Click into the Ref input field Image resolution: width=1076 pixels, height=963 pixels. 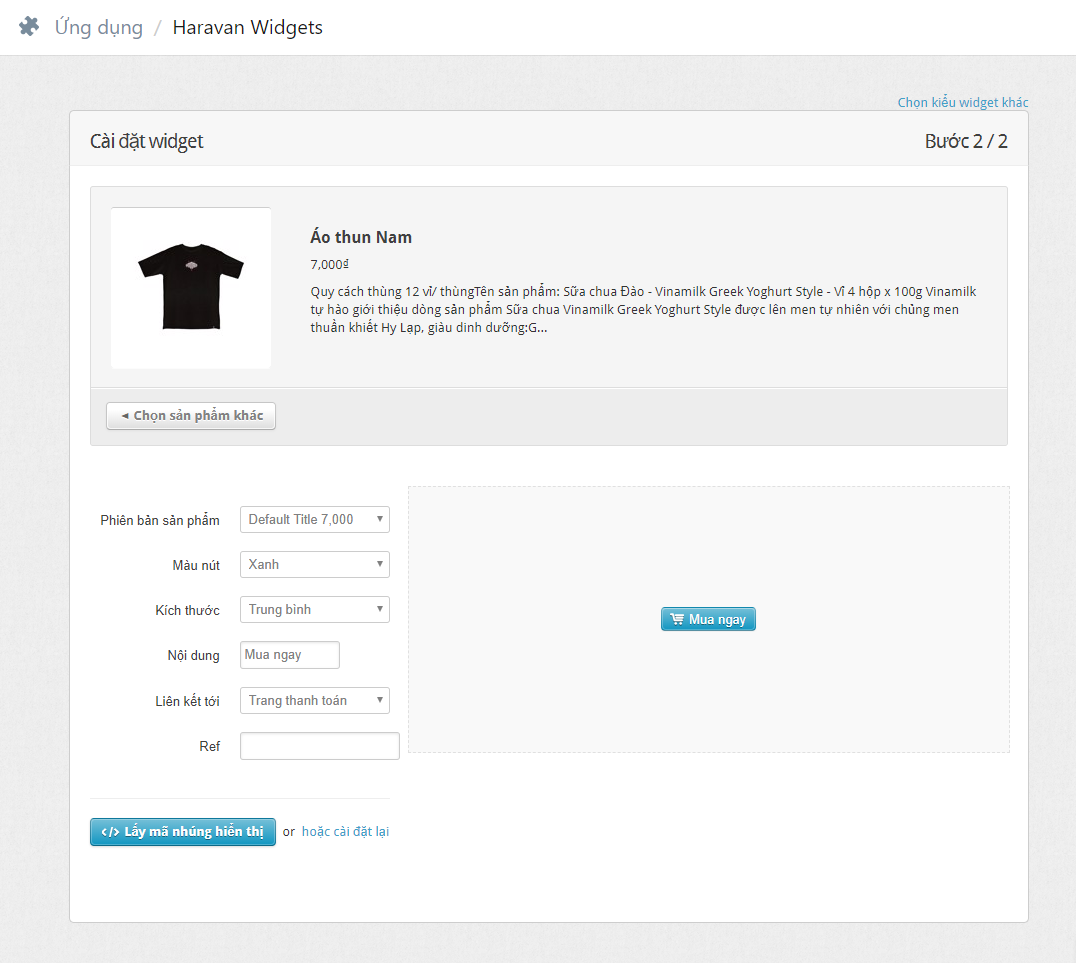click(319, 746)
